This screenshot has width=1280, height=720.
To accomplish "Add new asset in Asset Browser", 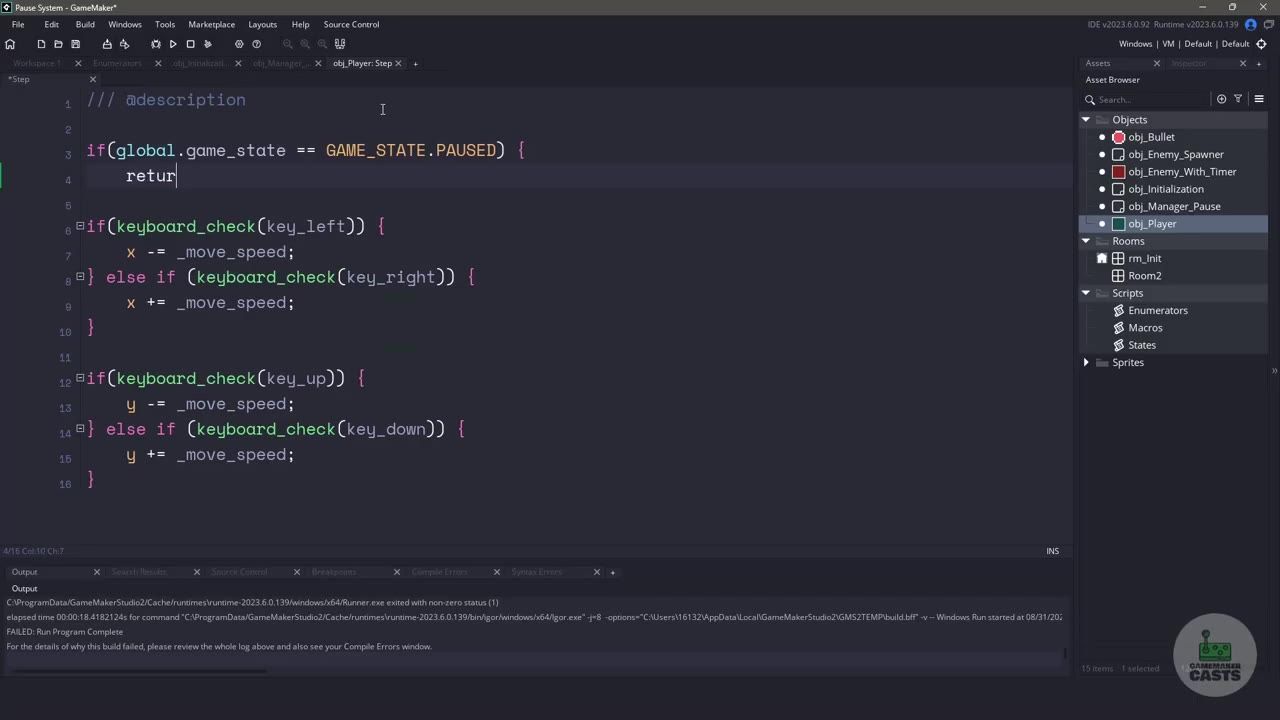I will [x=1221, y=99].
